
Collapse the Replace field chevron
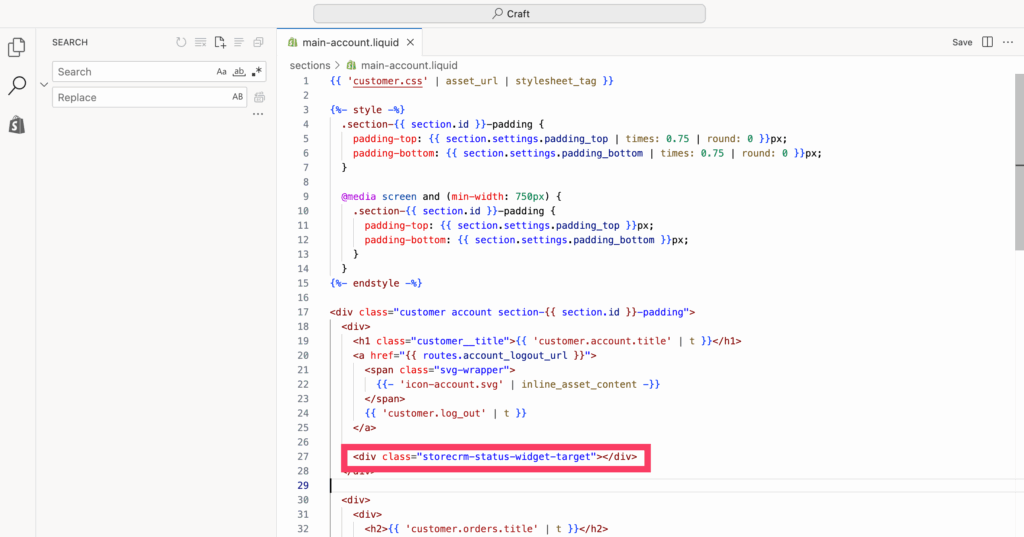(x=43, y=85)
